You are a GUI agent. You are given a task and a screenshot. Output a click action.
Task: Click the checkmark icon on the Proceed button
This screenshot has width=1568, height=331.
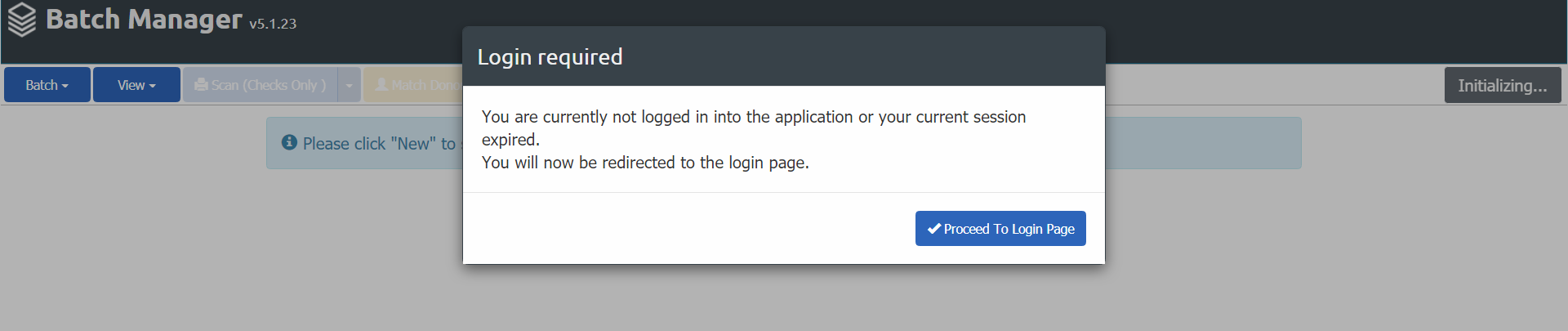tap(934, 229)
